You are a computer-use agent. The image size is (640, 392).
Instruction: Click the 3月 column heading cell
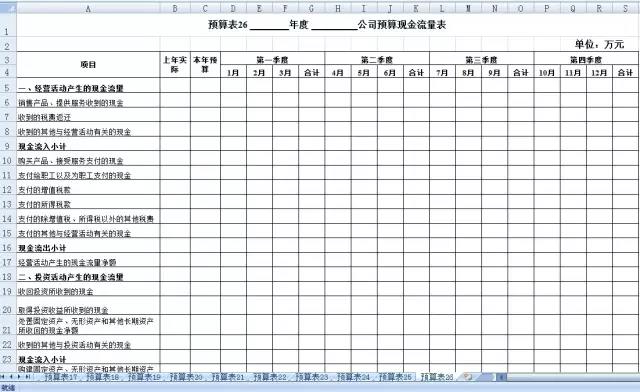(285, 72)
